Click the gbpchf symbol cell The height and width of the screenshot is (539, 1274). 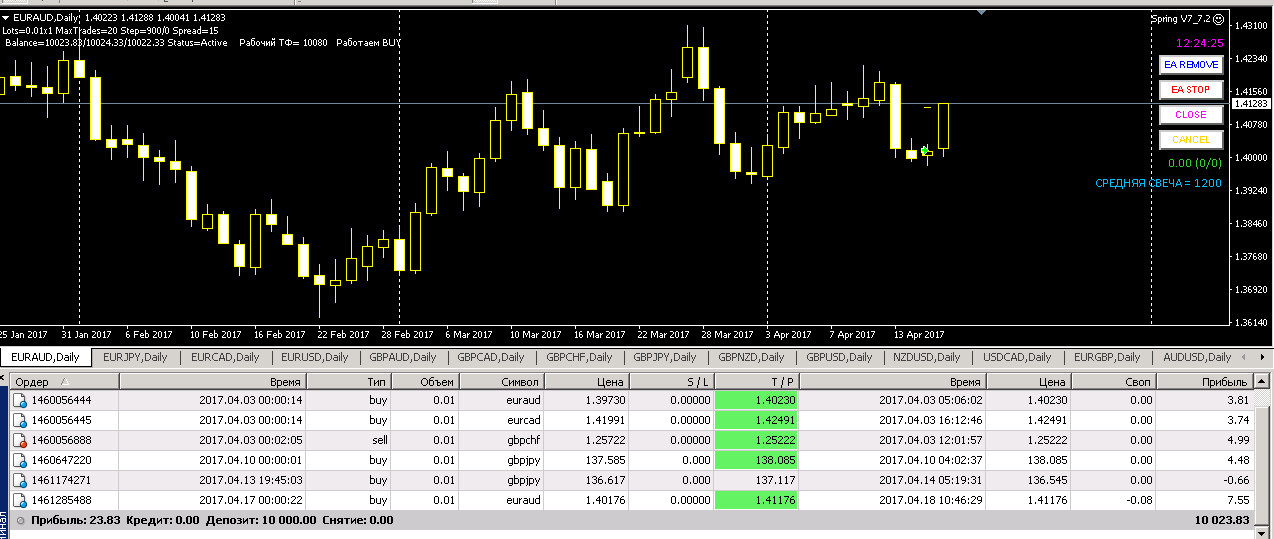pos(502,440)
